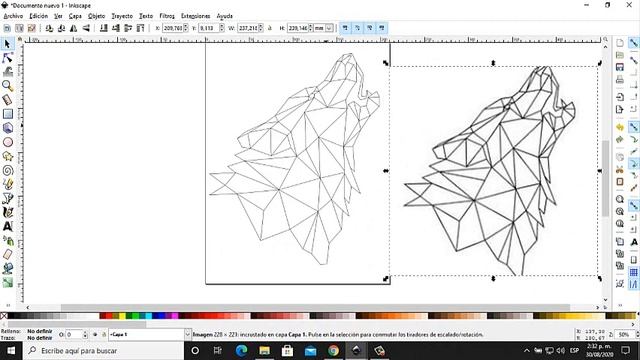Screen dimensions: 640x360
Task: Select the Spiral tool
Action: point(7,170)
